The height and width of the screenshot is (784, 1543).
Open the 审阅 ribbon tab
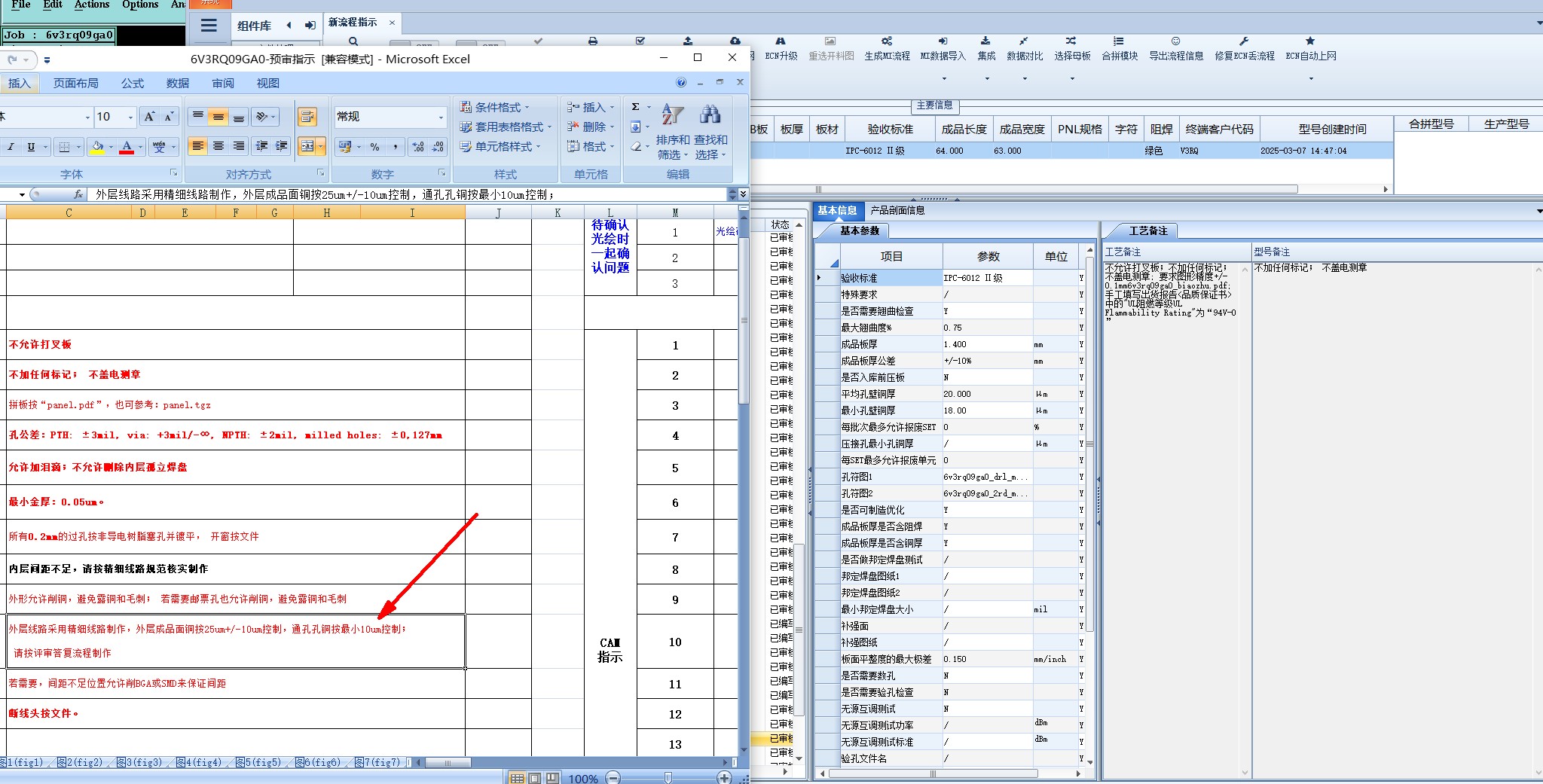click(223, 83)
